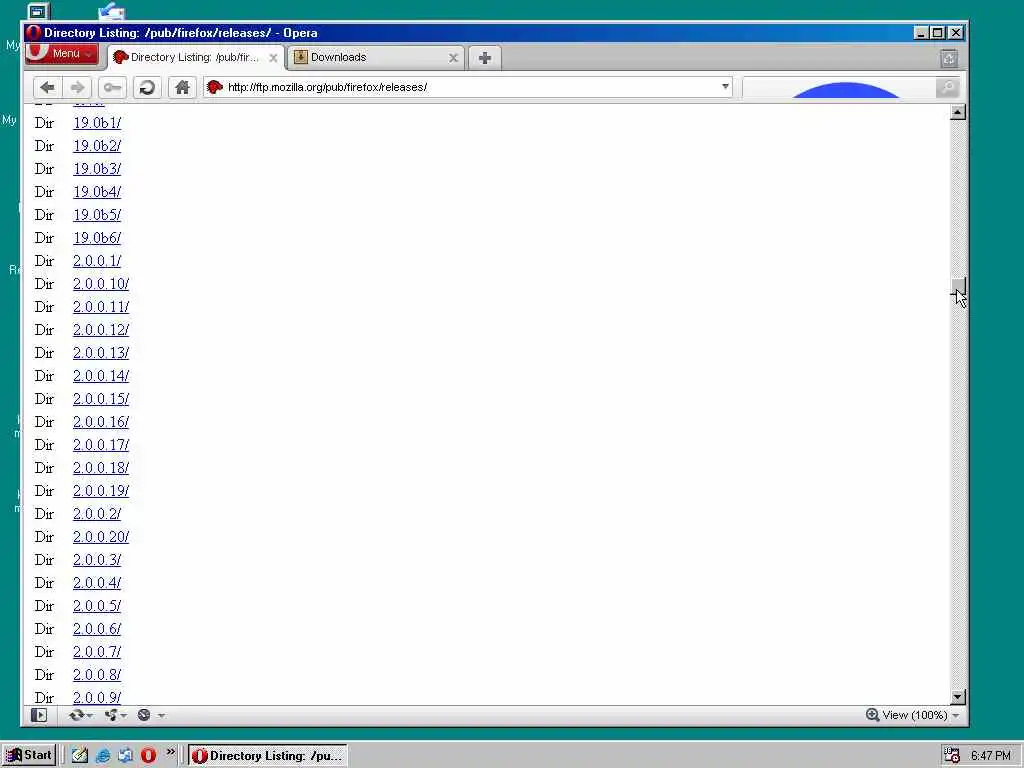The height and width of the screenshot is (768, 1024).
Task: Open the 2.0.0.15/ directory link
Action: pos(101,398)
